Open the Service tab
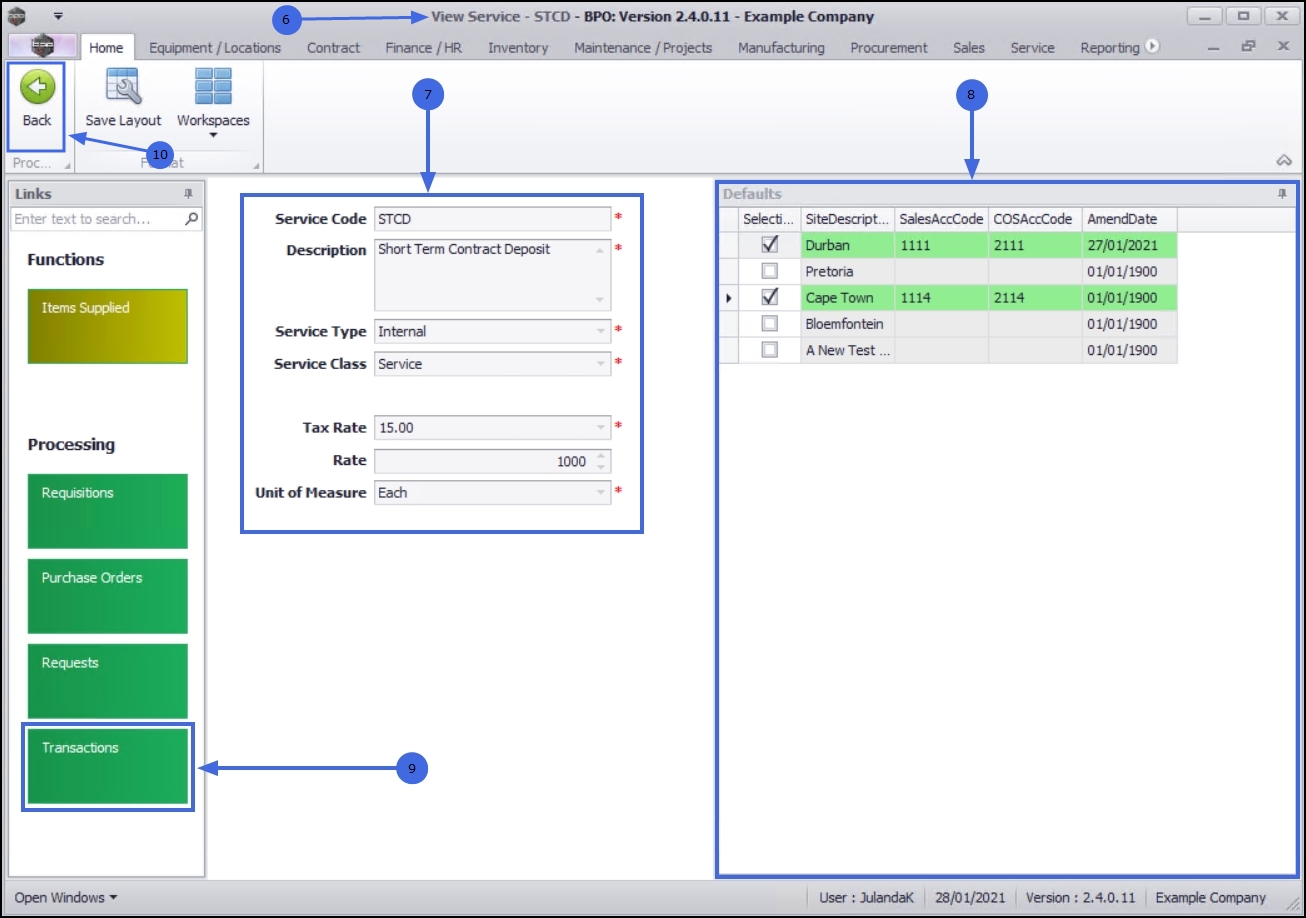 click(1032, 47)
